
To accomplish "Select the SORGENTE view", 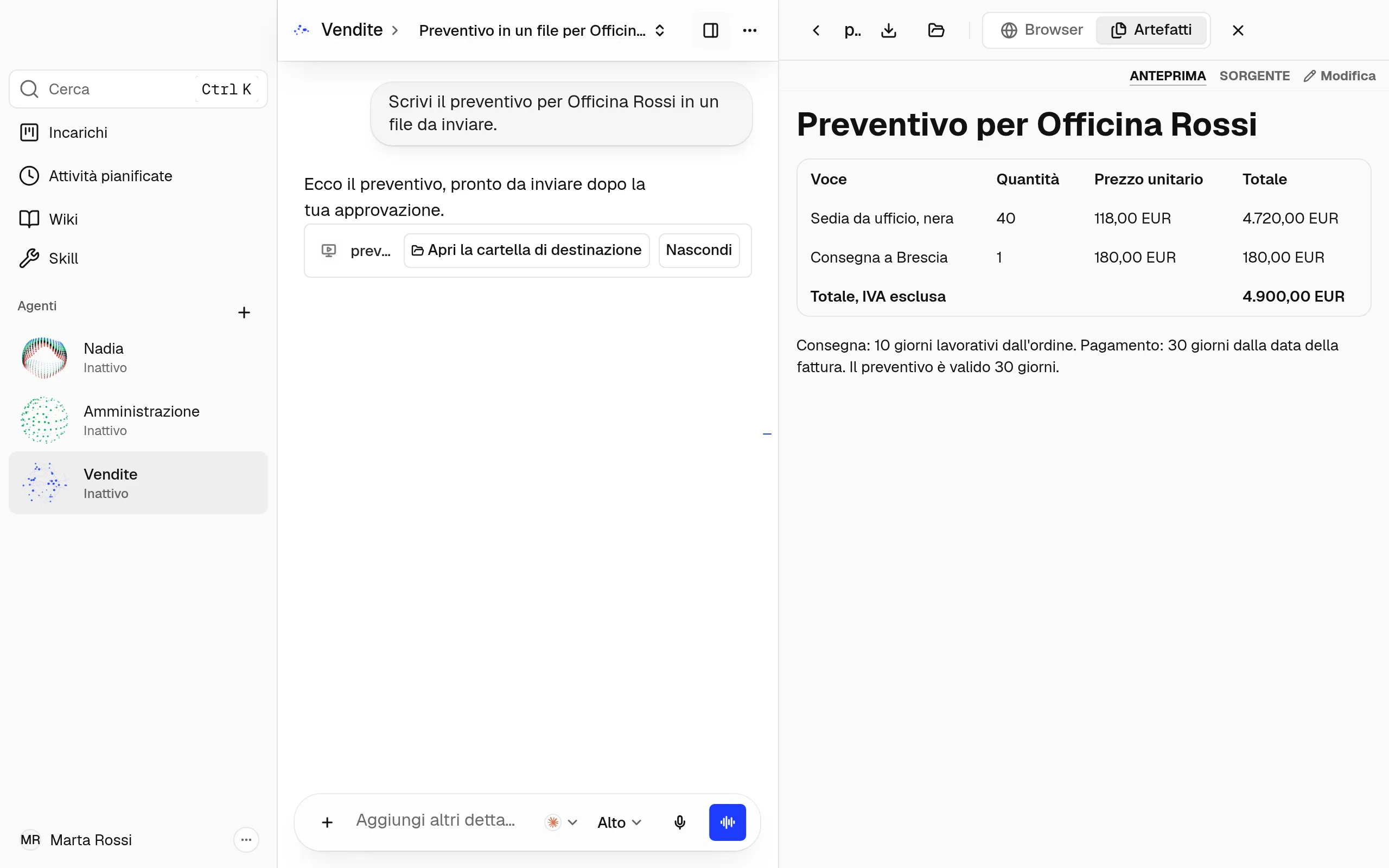I will pos(1254,76).
